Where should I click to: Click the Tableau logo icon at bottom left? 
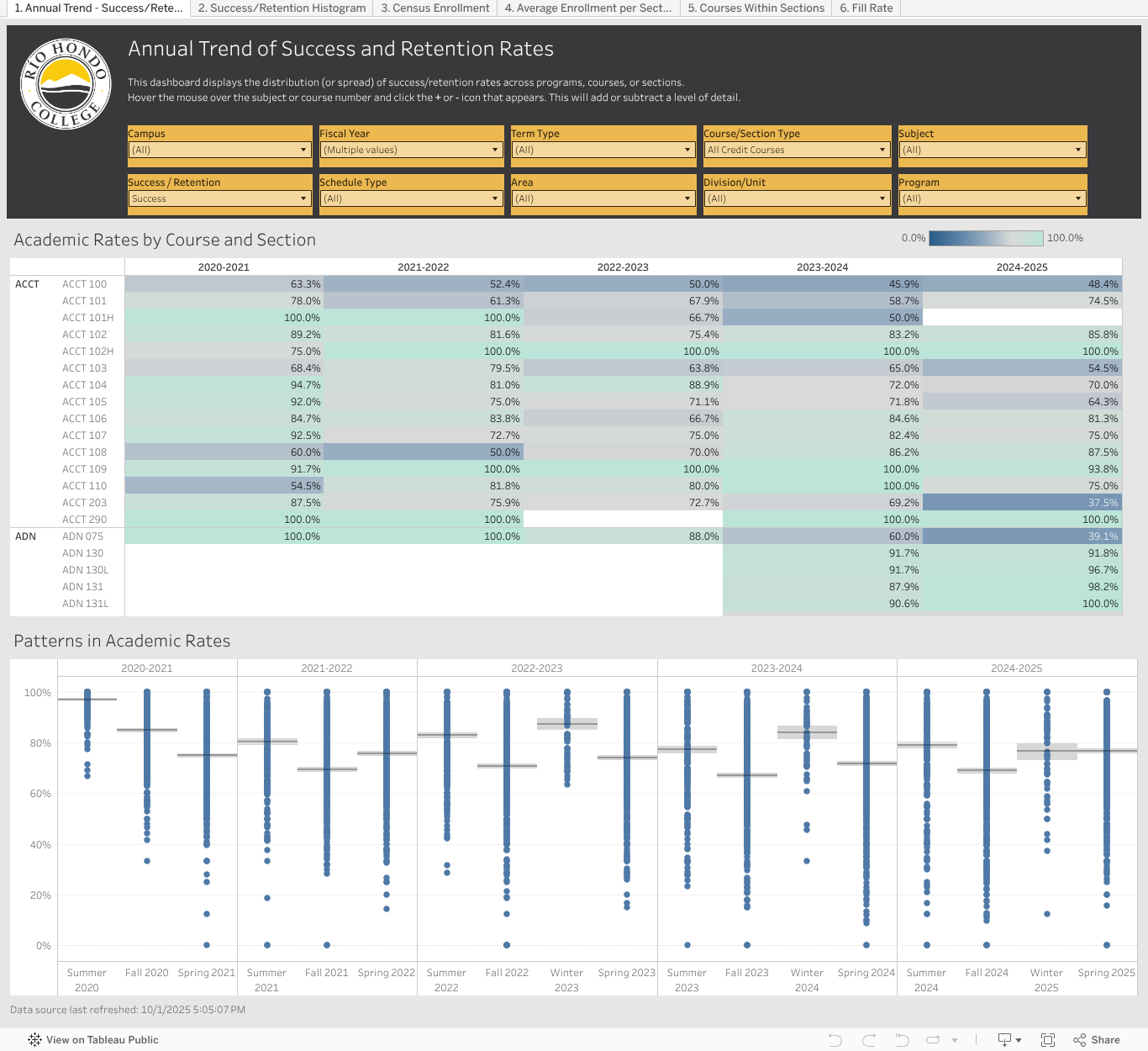coord(34,1040)
